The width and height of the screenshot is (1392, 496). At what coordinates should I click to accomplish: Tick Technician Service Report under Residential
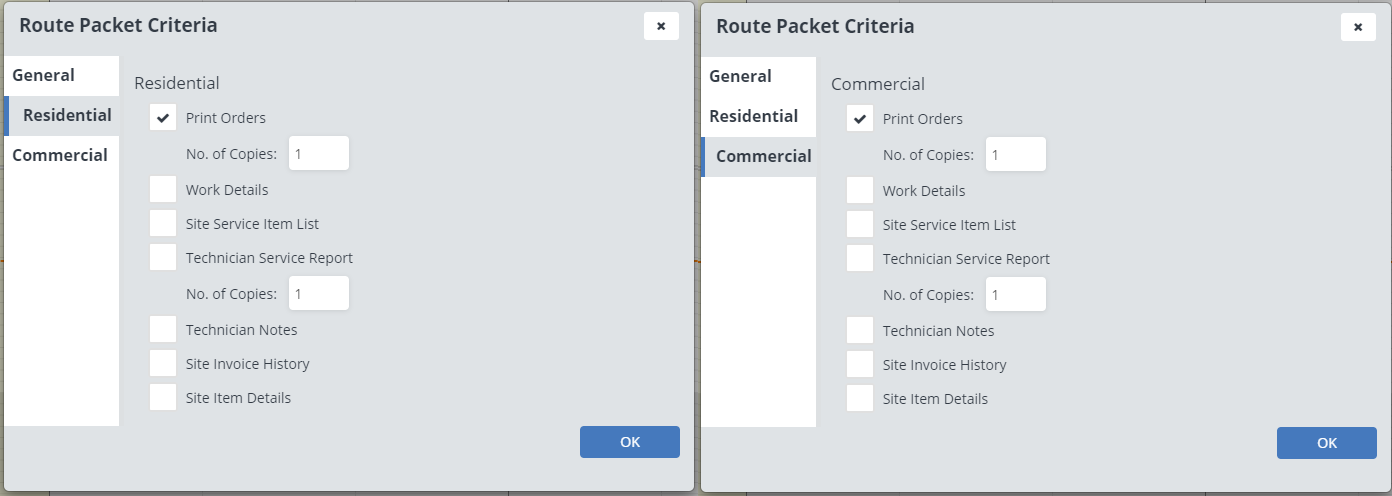click(x=163, y=257)
